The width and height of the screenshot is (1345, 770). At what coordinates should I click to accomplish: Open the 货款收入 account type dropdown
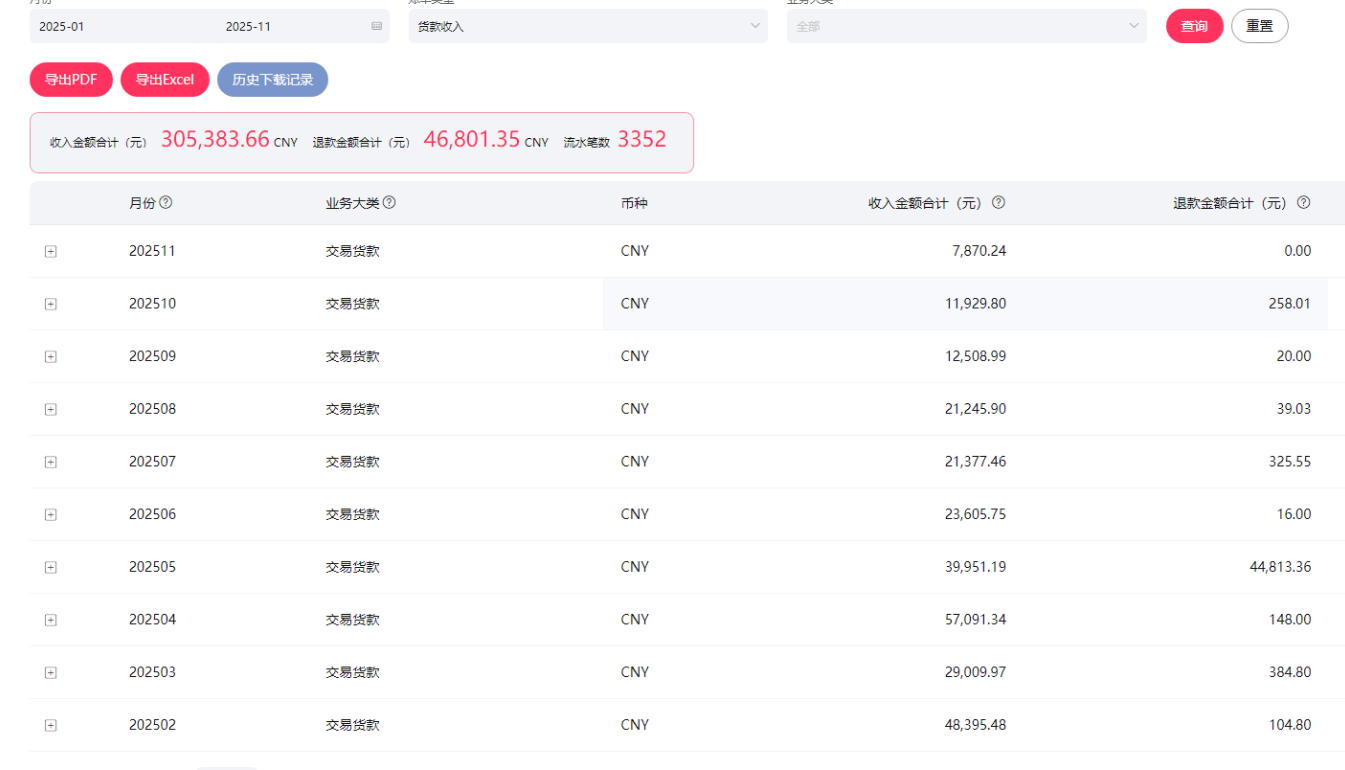pyautogui.click(x=588, y=26)
